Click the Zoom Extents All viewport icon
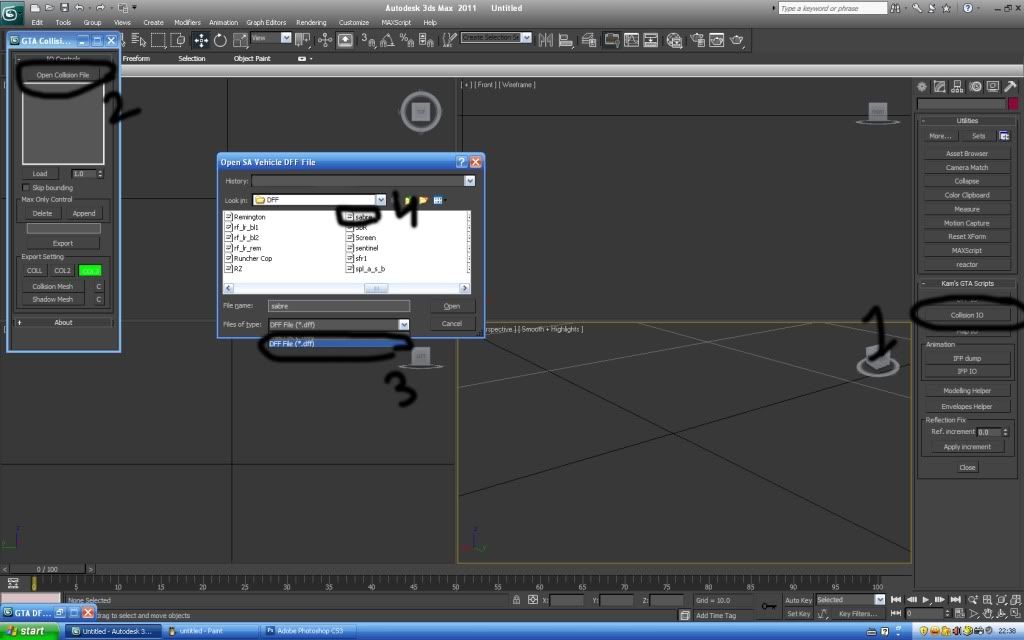Viewport: 1024px width, 640px height. pyautogui.click(x=1016, y=600)
